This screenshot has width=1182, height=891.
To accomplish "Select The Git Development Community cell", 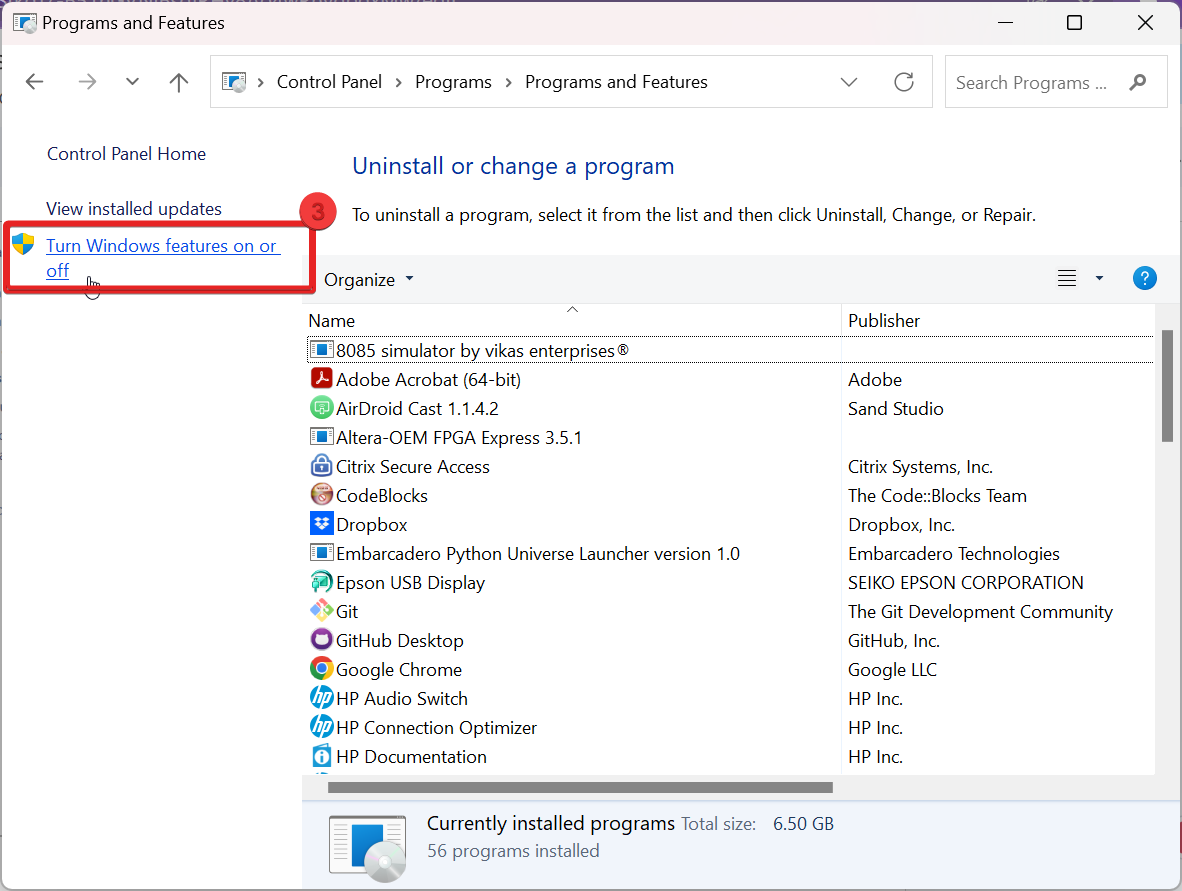I will tap(980, 612).
